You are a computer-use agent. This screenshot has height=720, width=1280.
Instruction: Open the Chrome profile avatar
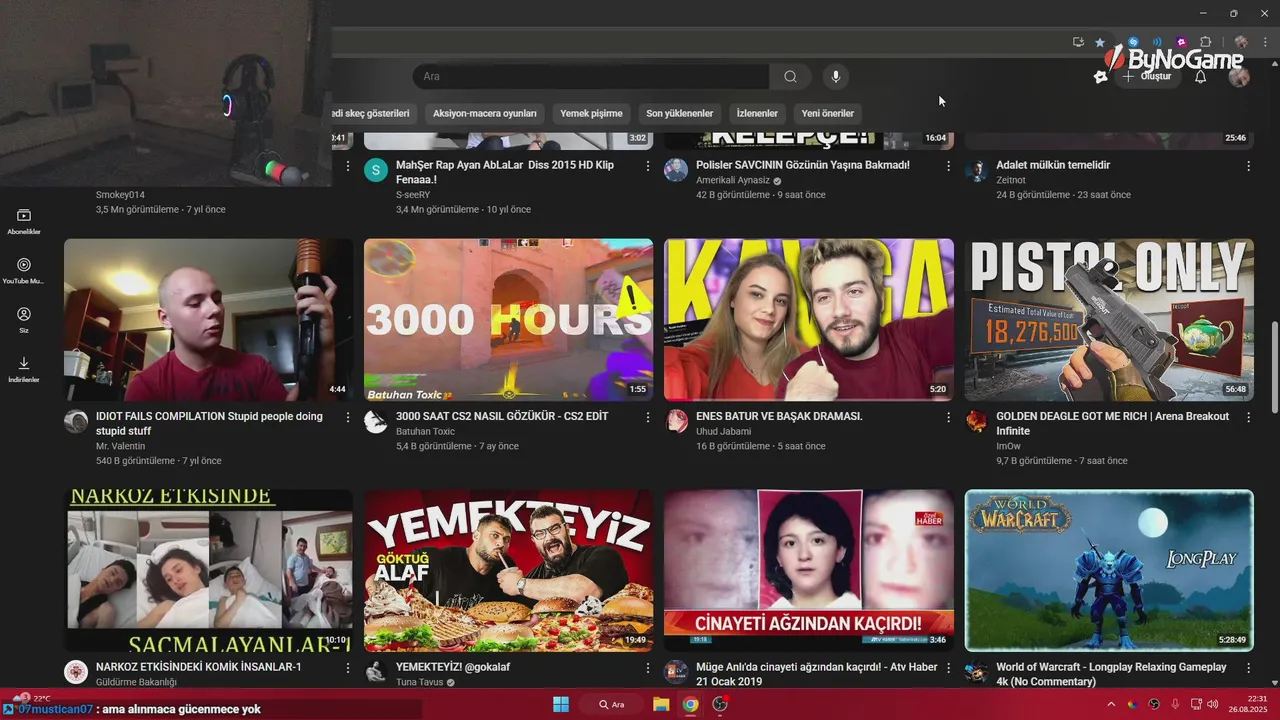point(1241,42)
